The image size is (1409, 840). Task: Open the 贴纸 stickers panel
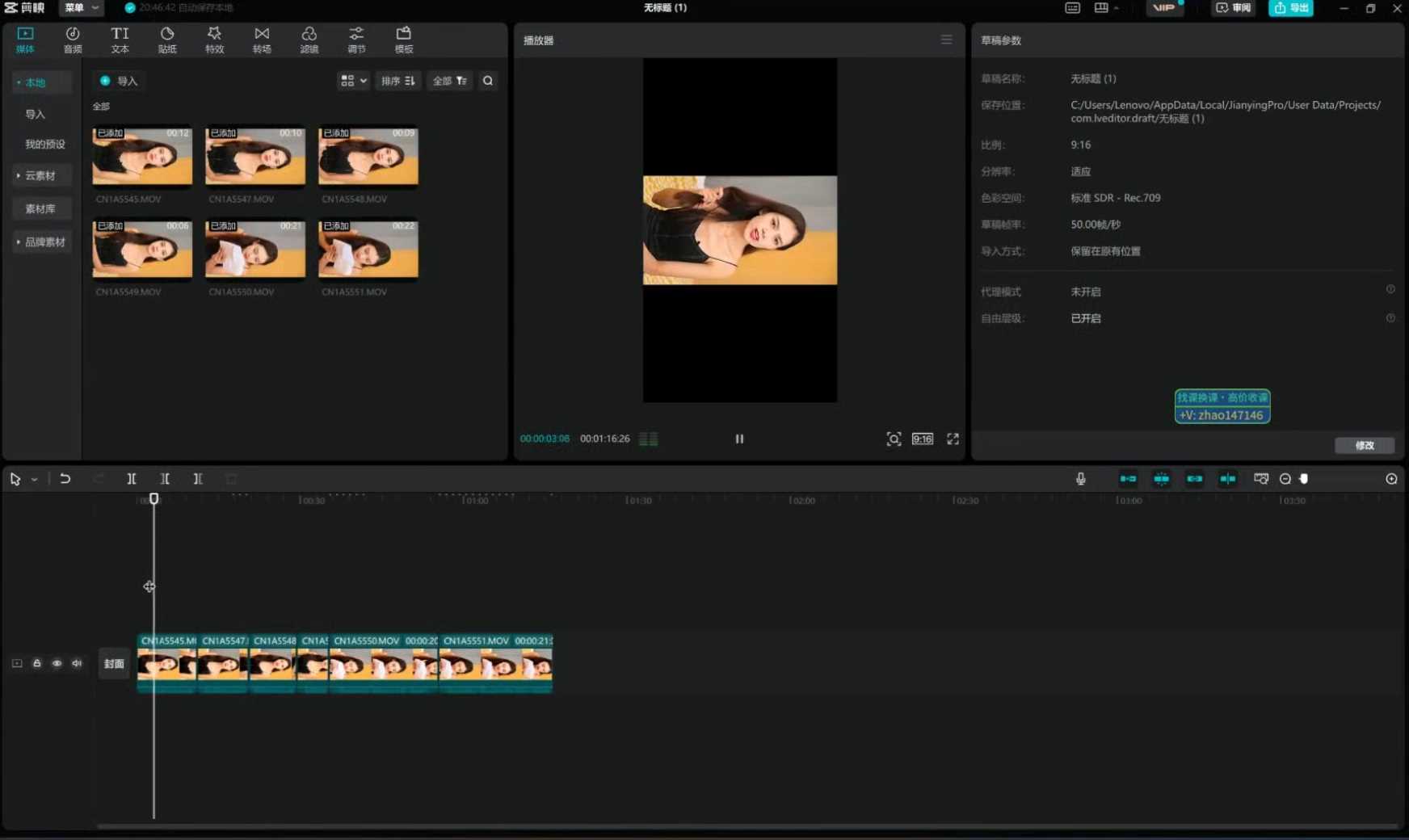coord(167,40)
